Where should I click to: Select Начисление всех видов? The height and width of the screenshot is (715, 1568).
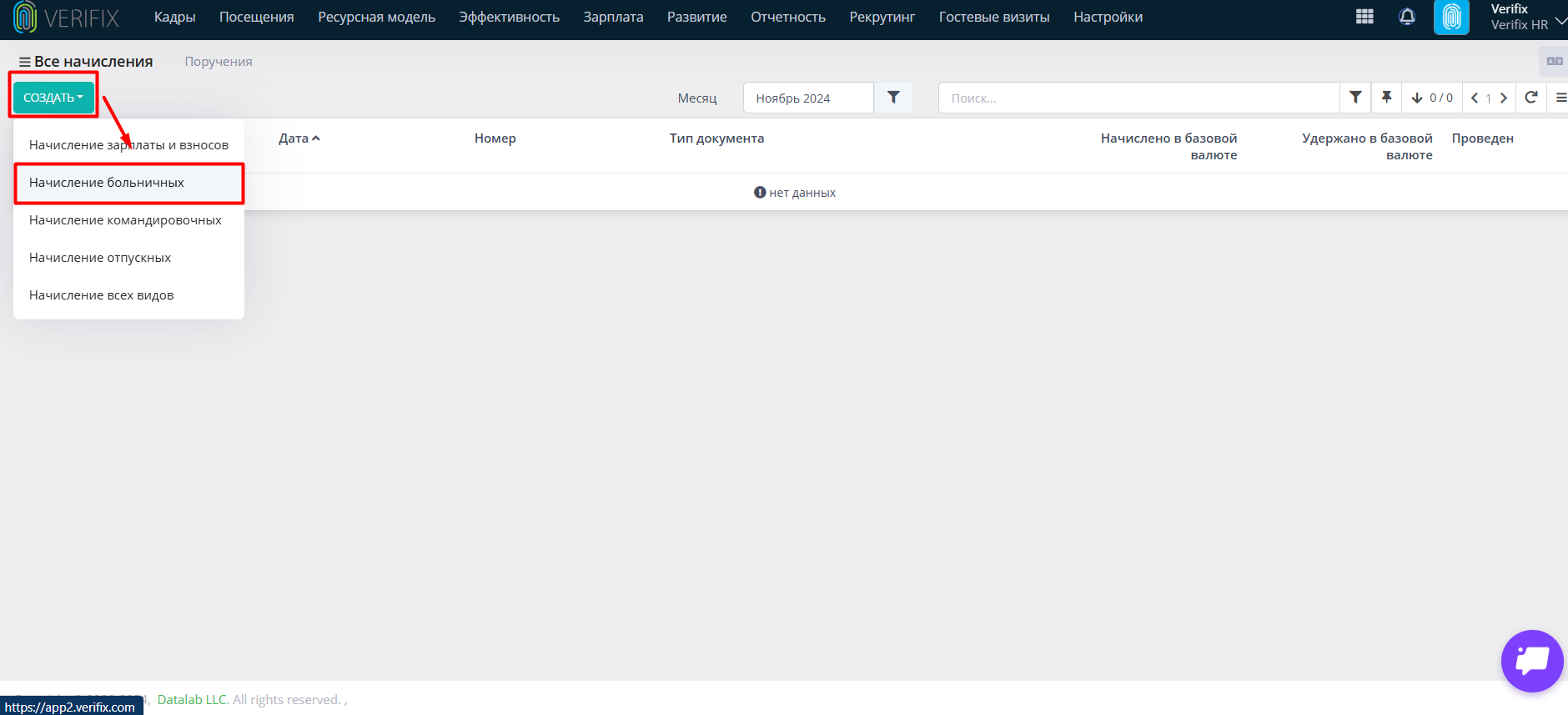128,295
